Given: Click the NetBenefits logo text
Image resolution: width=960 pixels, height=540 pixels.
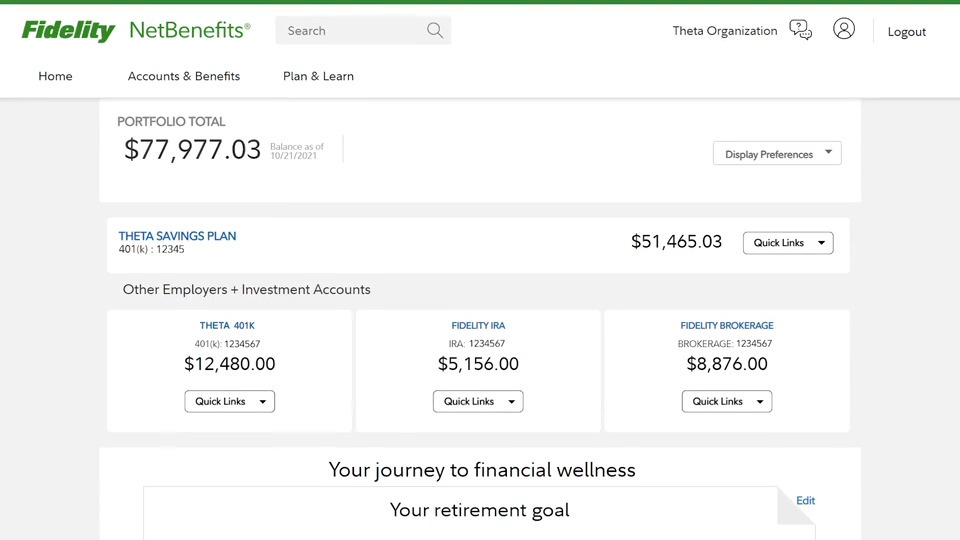Looking at the screenshot, I should (190, 31).
